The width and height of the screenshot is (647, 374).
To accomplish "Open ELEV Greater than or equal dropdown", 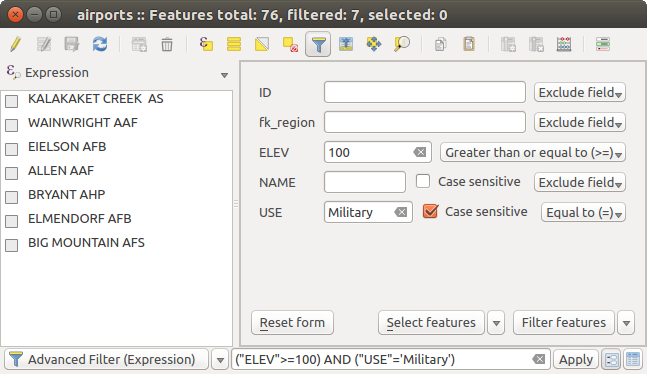I will (x=533, y=152).
